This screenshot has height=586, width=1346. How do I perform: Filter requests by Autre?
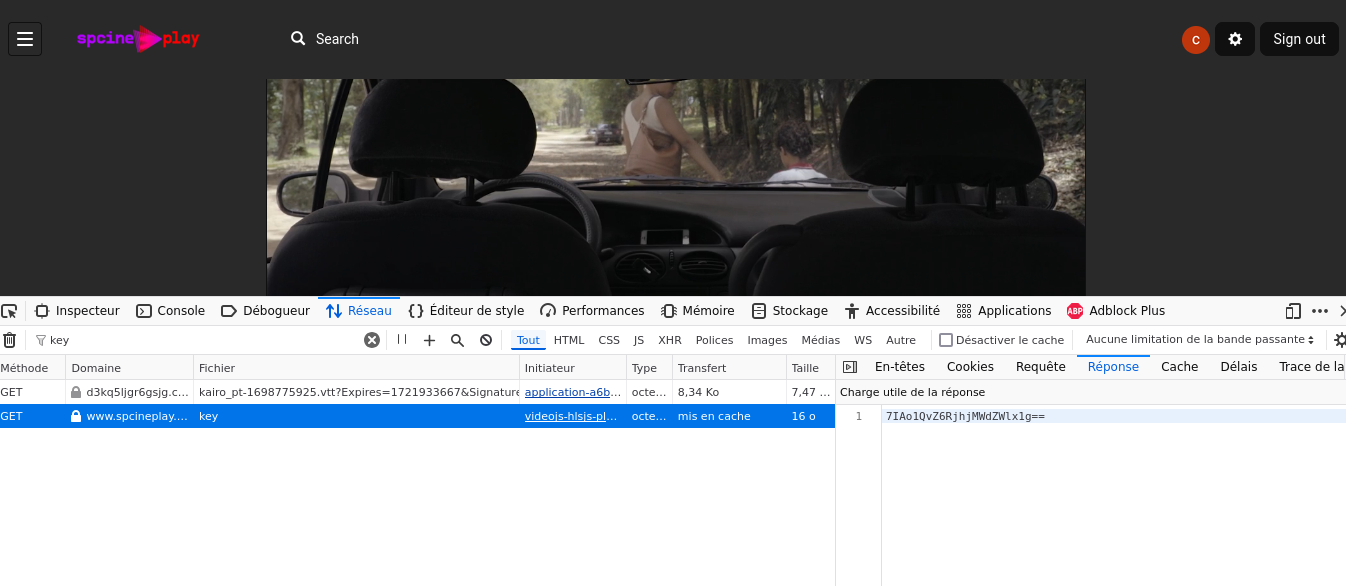(x=901, y=340)
